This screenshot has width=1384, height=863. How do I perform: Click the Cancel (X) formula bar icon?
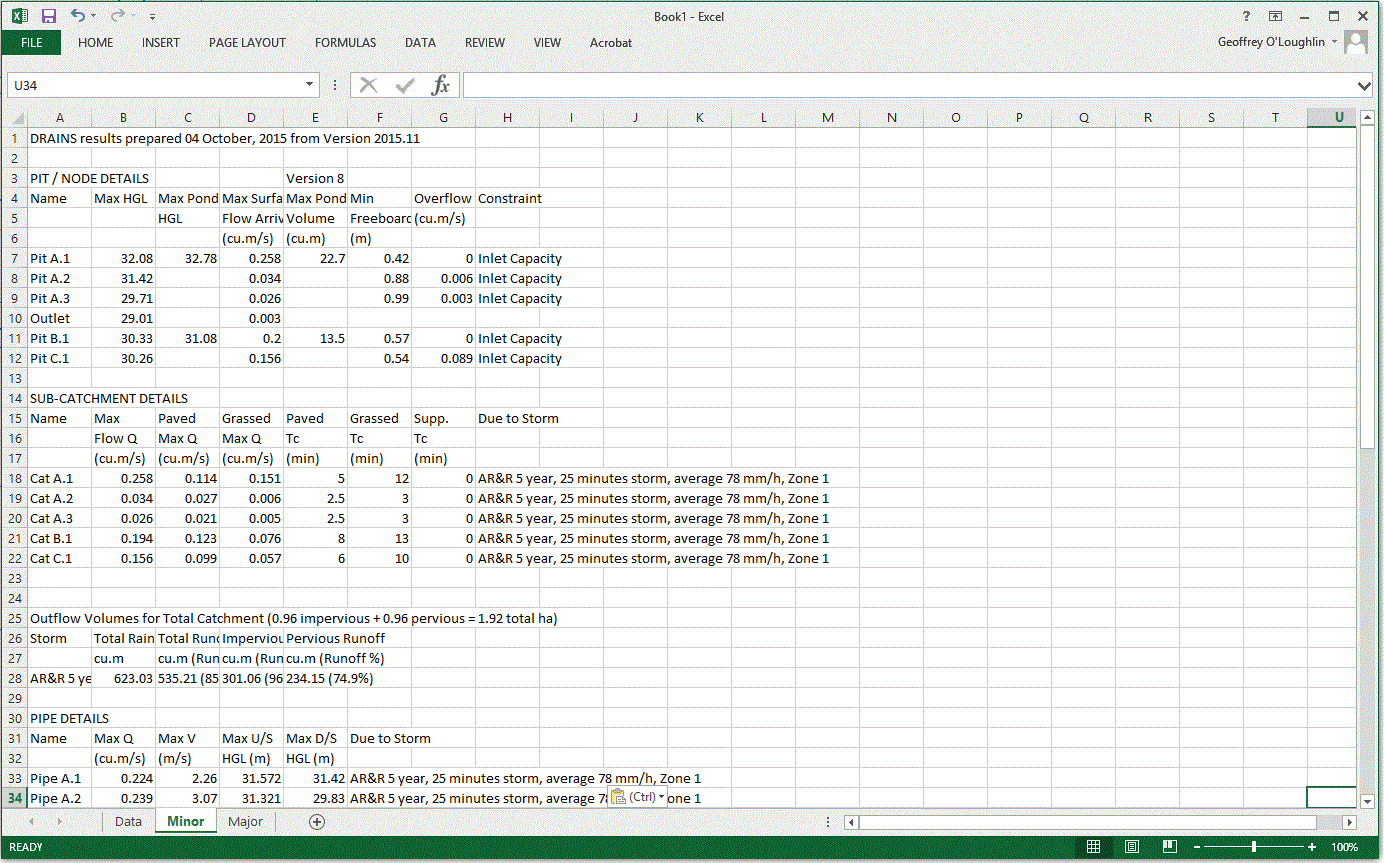369,86
